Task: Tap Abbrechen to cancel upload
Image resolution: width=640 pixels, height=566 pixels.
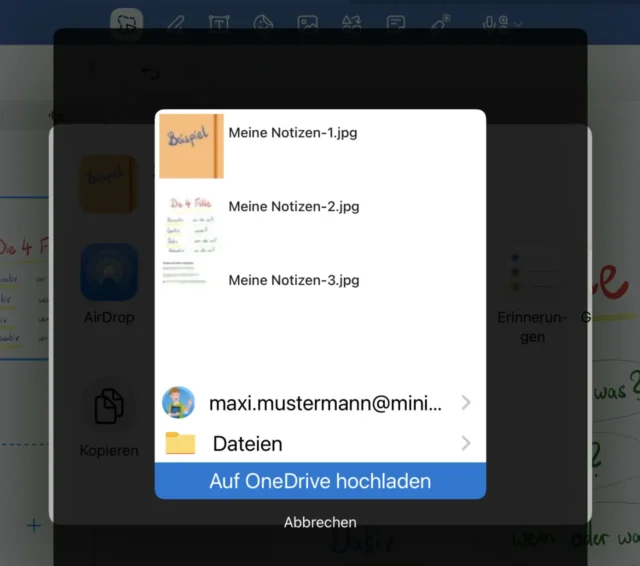Action: point(320,522)
